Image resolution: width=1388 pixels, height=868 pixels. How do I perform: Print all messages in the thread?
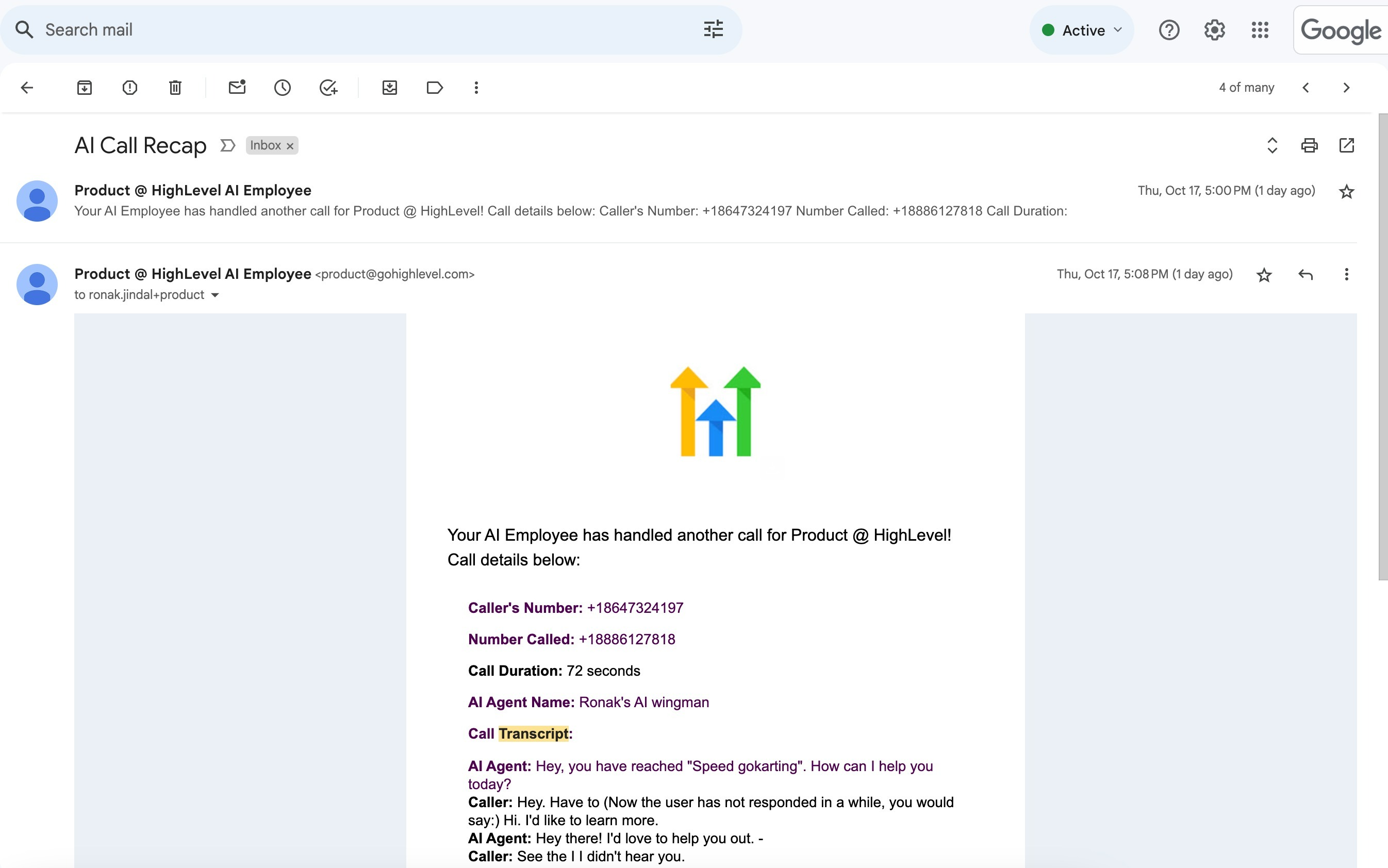pyautogui.click(x=1309, y=145)
